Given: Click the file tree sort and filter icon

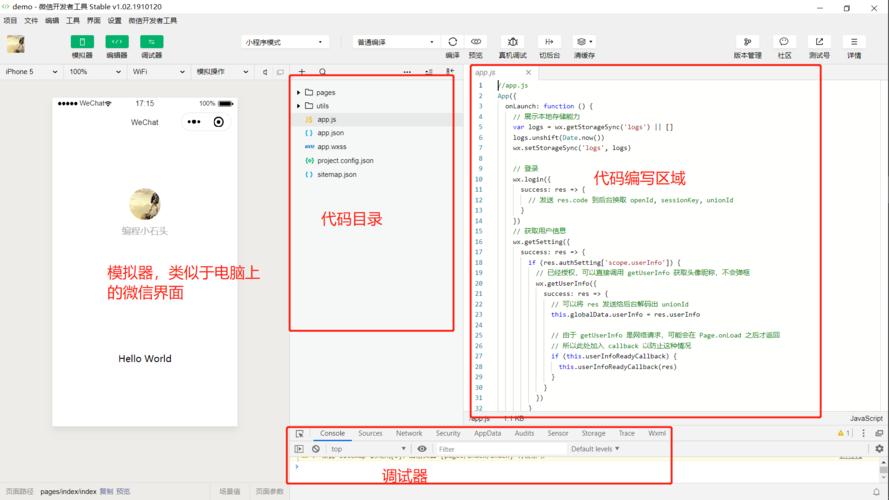Looking at the screenshot, I should coord(429,72).
